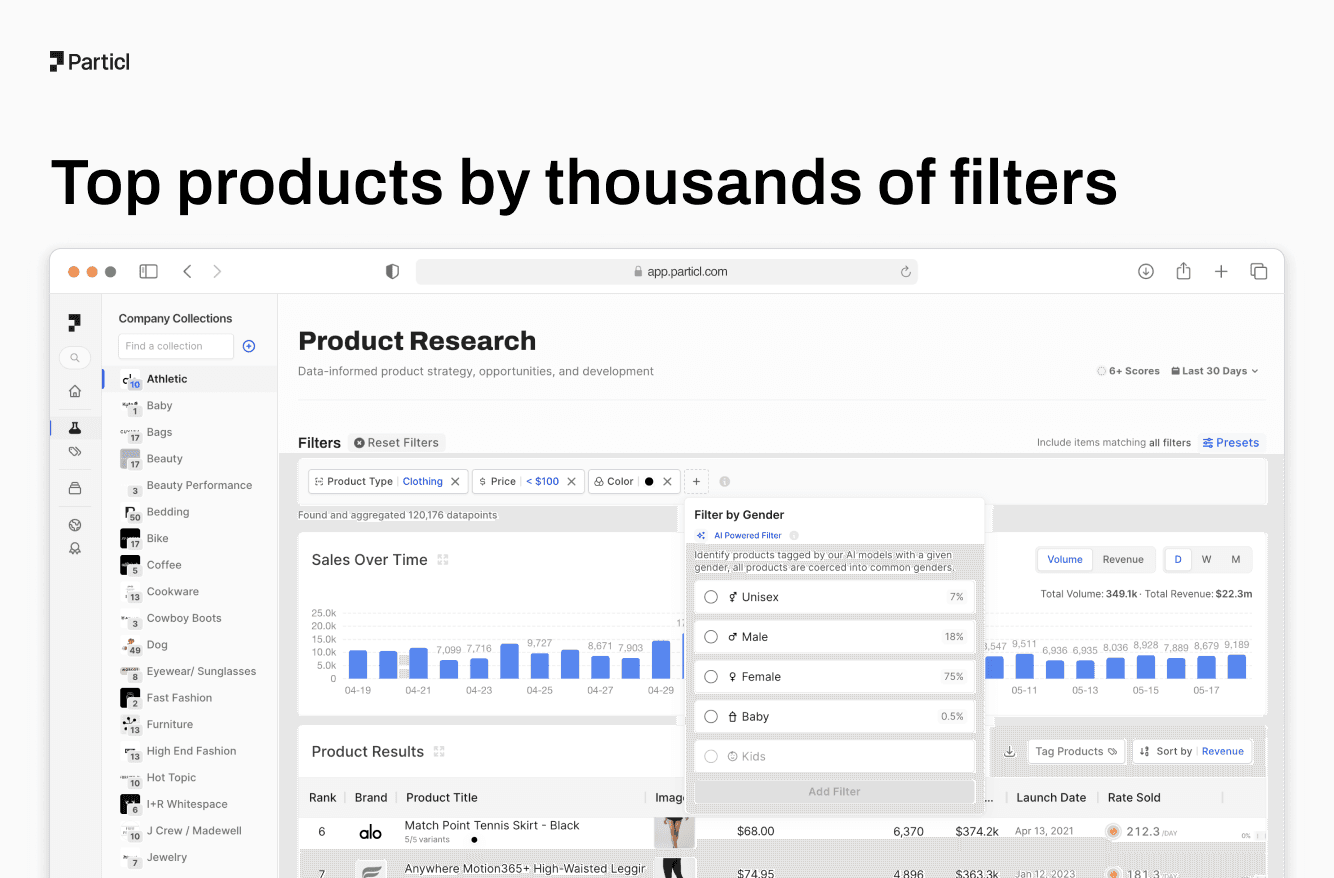The image size is (1334, 878).
Task: Open the Sort by Revenue dropdown
Action: pyautogui.click(x=1192, y=751)
